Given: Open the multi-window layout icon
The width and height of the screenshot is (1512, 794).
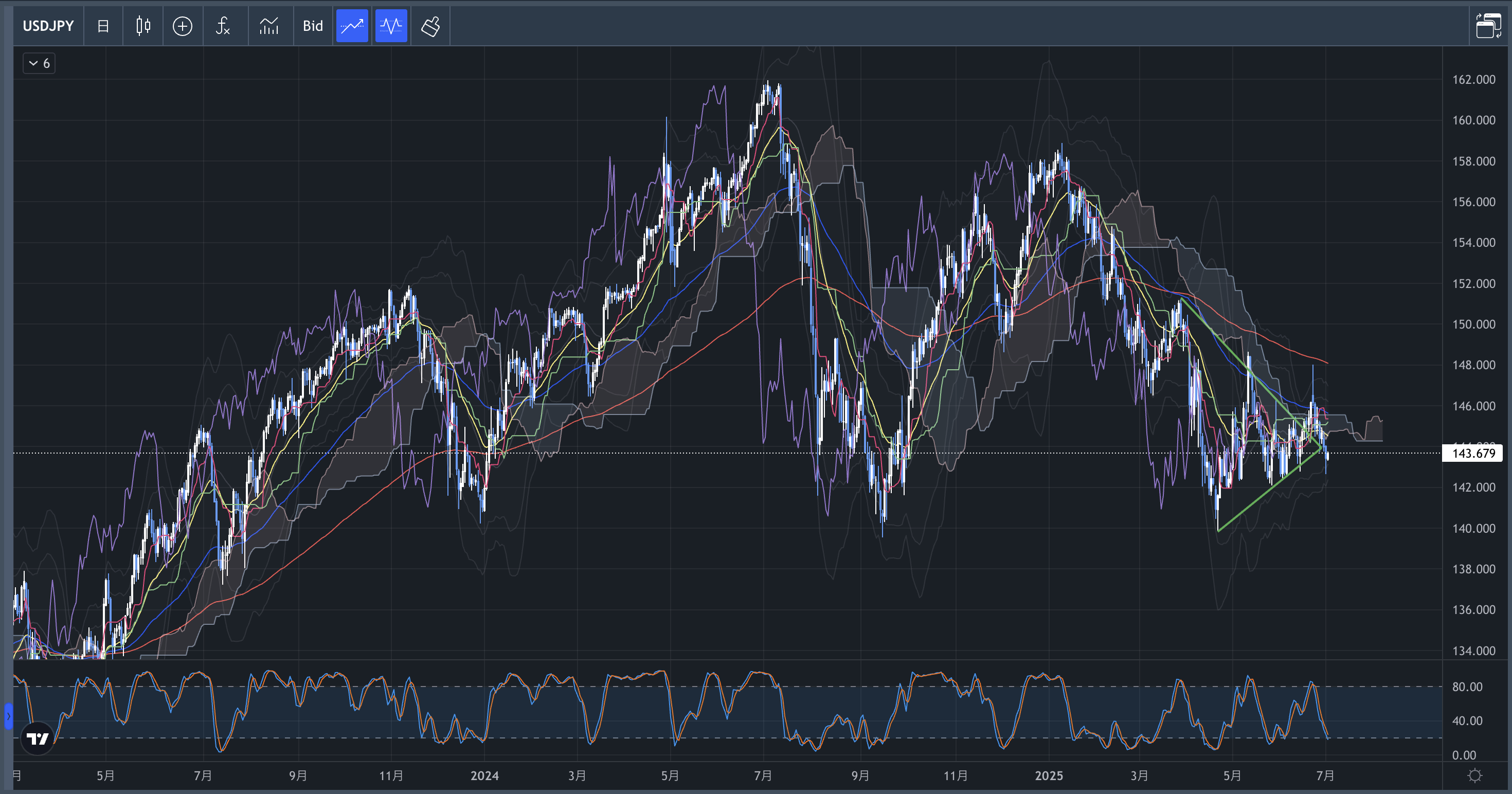Looking at the screenshot, I should pyautogui.click(x=1488, y=26).
